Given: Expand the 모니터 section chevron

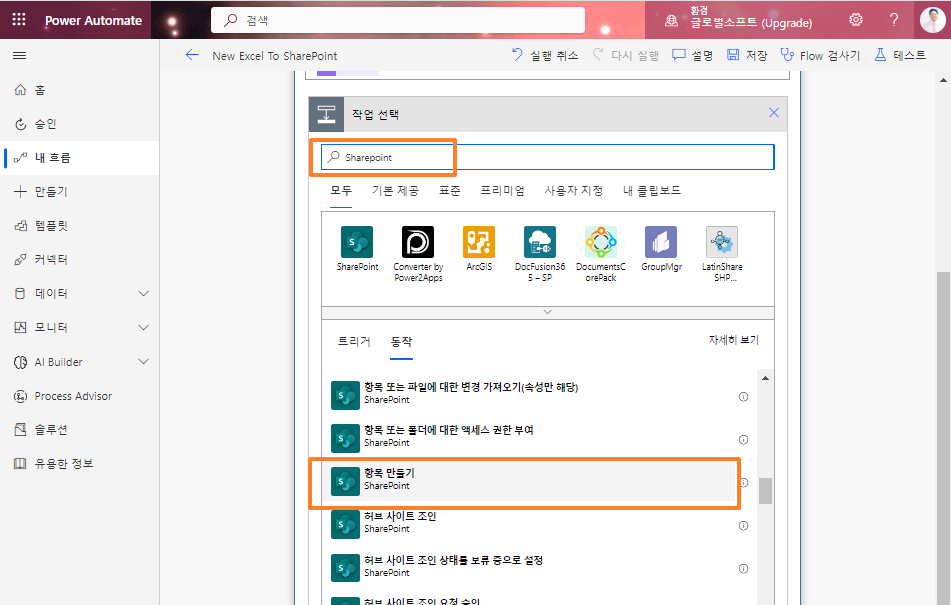Looking at the screenshot, I should click(144, 327).
